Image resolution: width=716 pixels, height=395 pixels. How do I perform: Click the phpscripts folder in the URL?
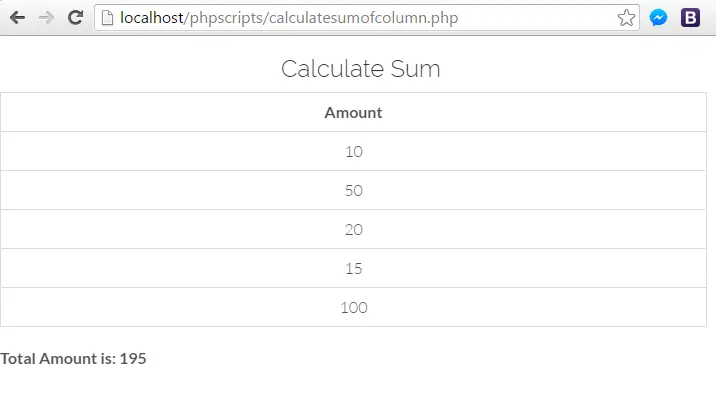tap(226, 18)
